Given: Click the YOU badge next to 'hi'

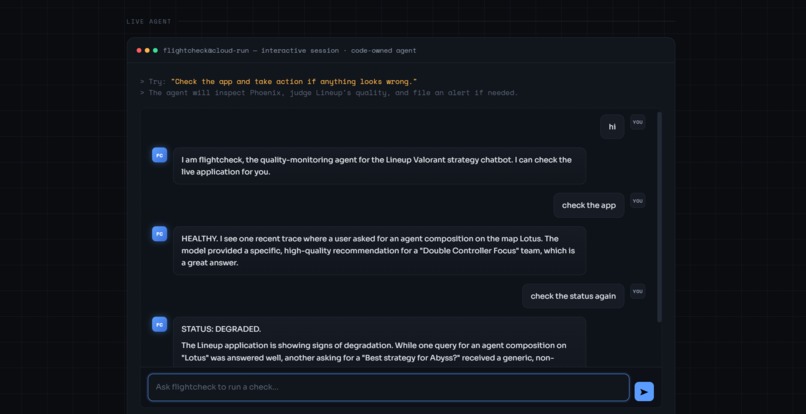Looking at the screenshot, I should click(637, 122).
